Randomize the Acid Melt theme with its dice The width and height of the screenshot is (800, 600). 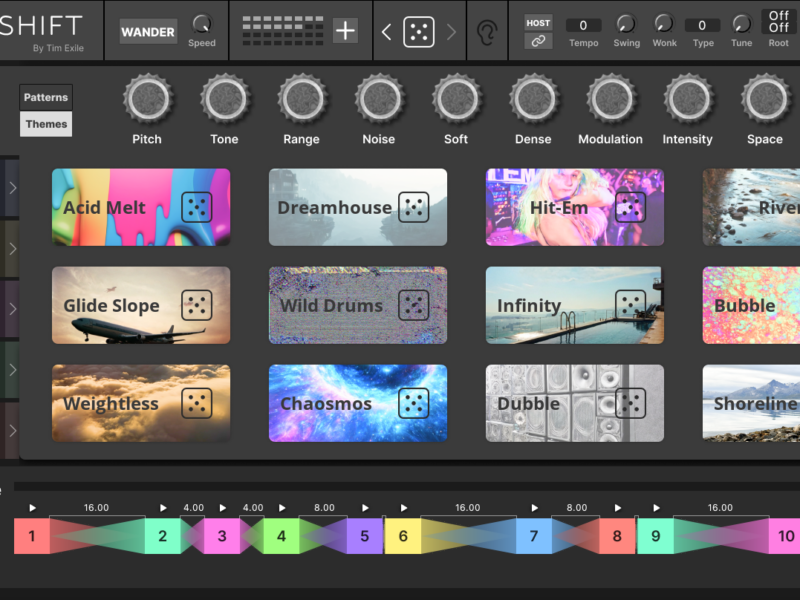click(197, 208)
